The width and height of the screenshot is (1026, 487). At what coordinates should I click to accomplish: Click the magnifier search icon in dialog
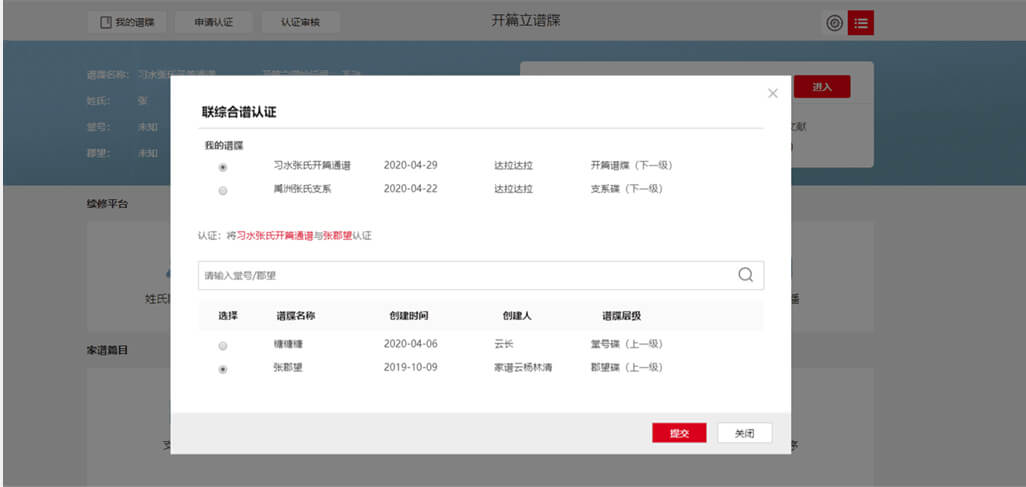tap(745, 275)
